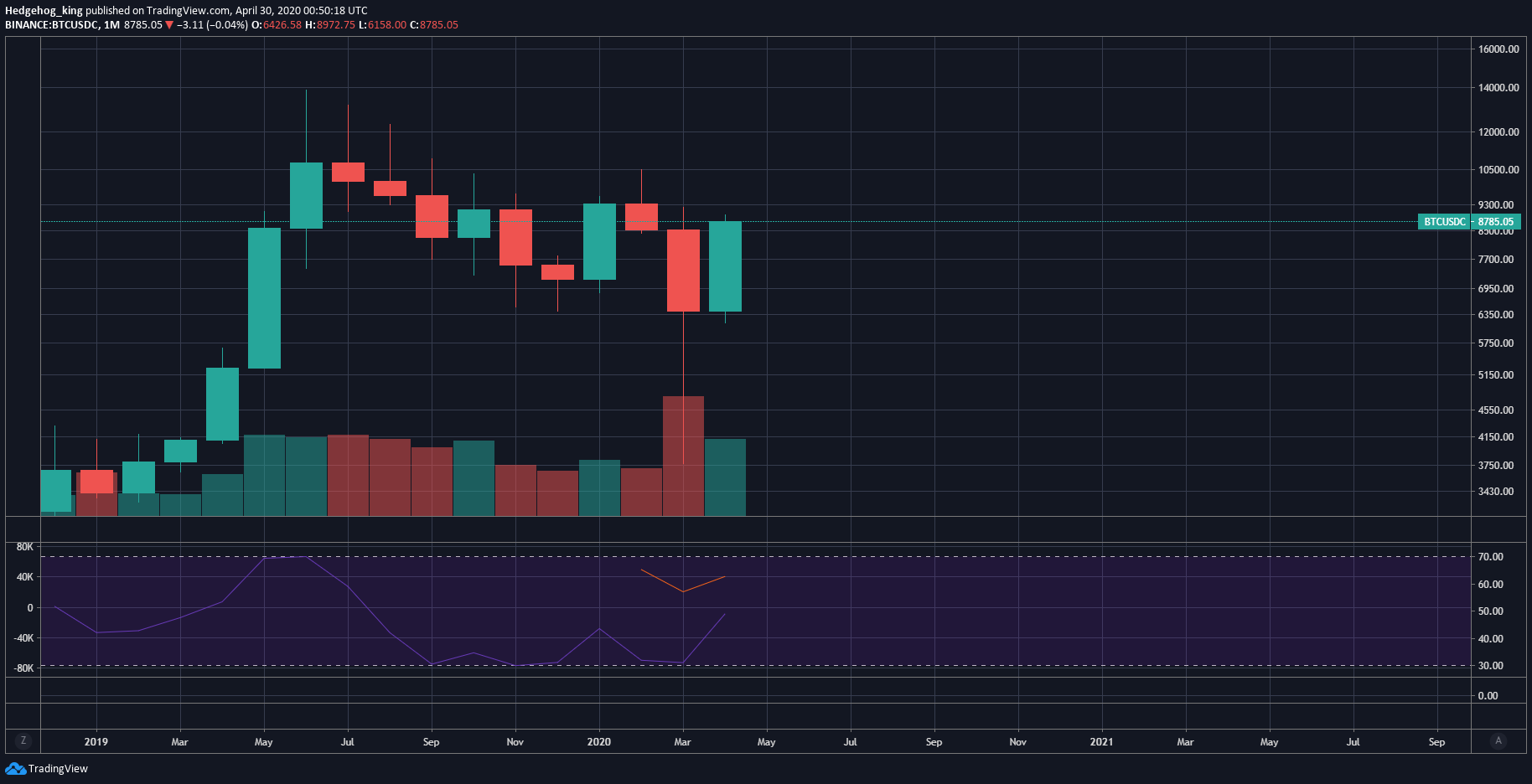Click the −3.11 (−0.04%) change value
This screenshot has width=1532, height=784.
212,25
